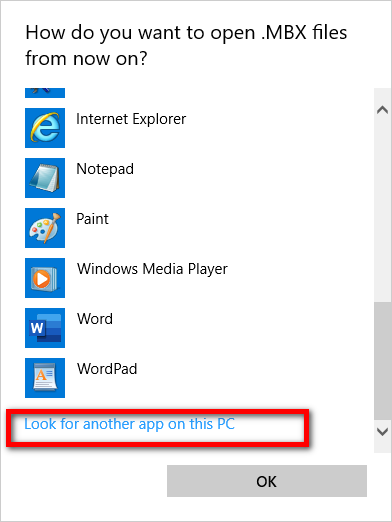The image size is (392, 522).
Task: Click the scrollbar up arrow
Action: pyautogui.click(x=382, y=110)
